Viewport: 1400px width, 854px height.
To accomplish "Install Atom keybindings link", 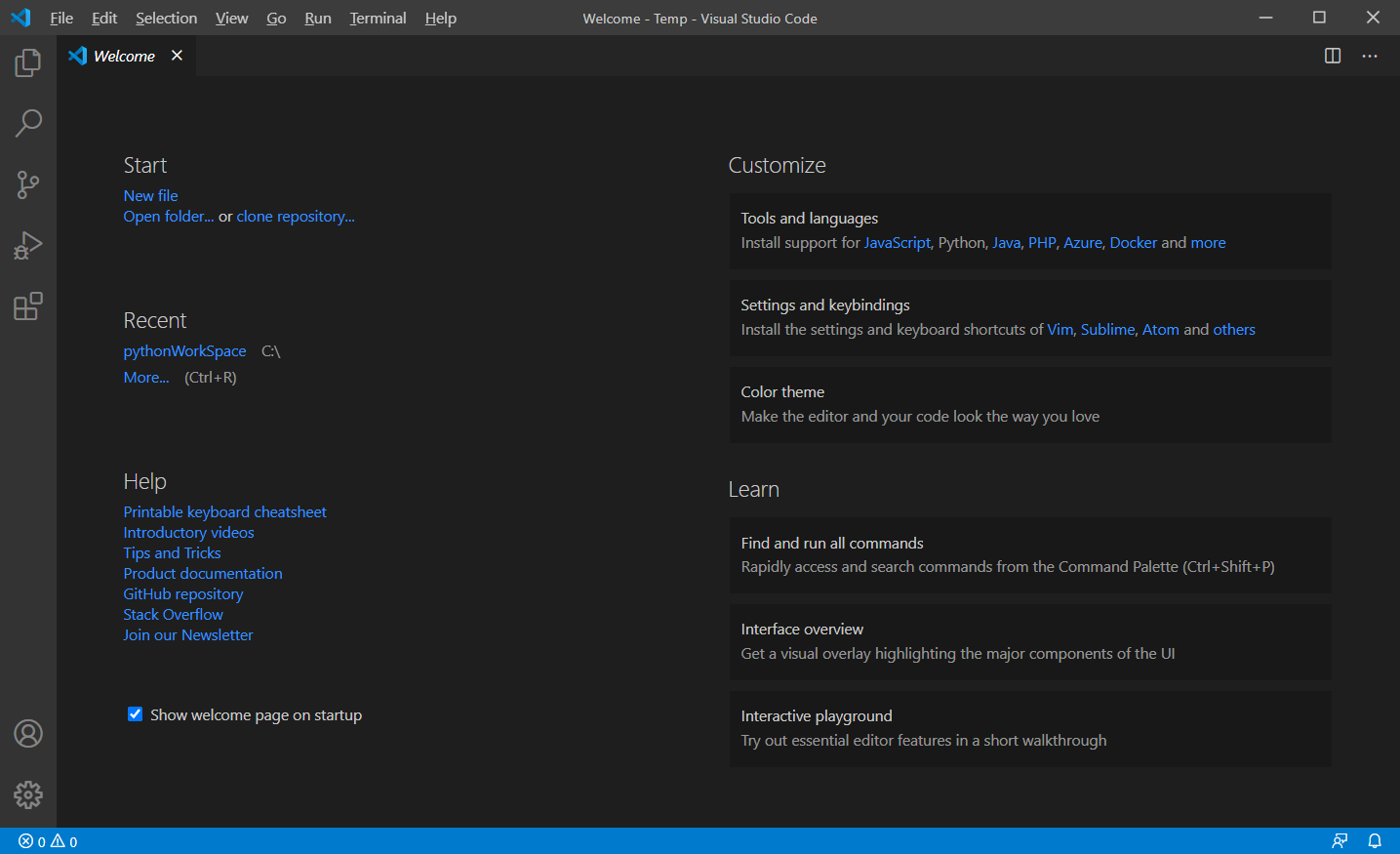I will click(1161, 329).
